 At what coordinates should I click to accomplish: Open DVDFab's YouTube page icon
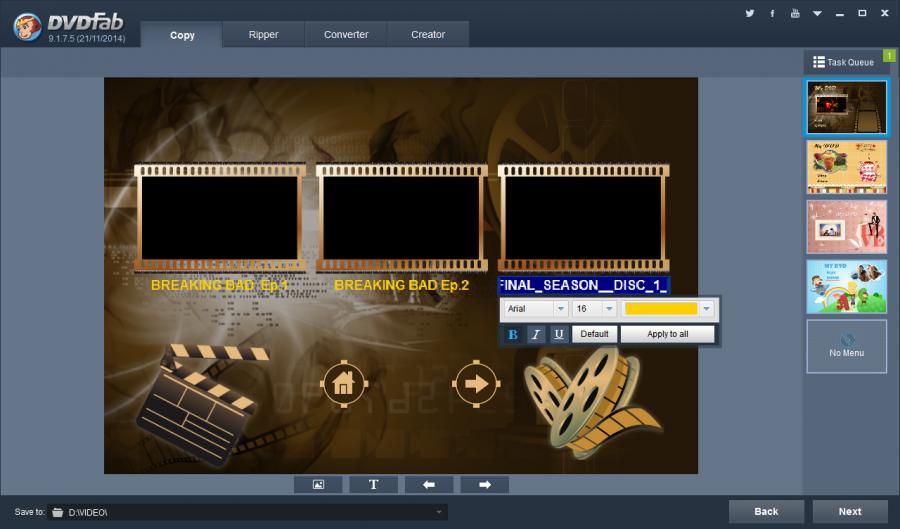click(x=795, y=13)
